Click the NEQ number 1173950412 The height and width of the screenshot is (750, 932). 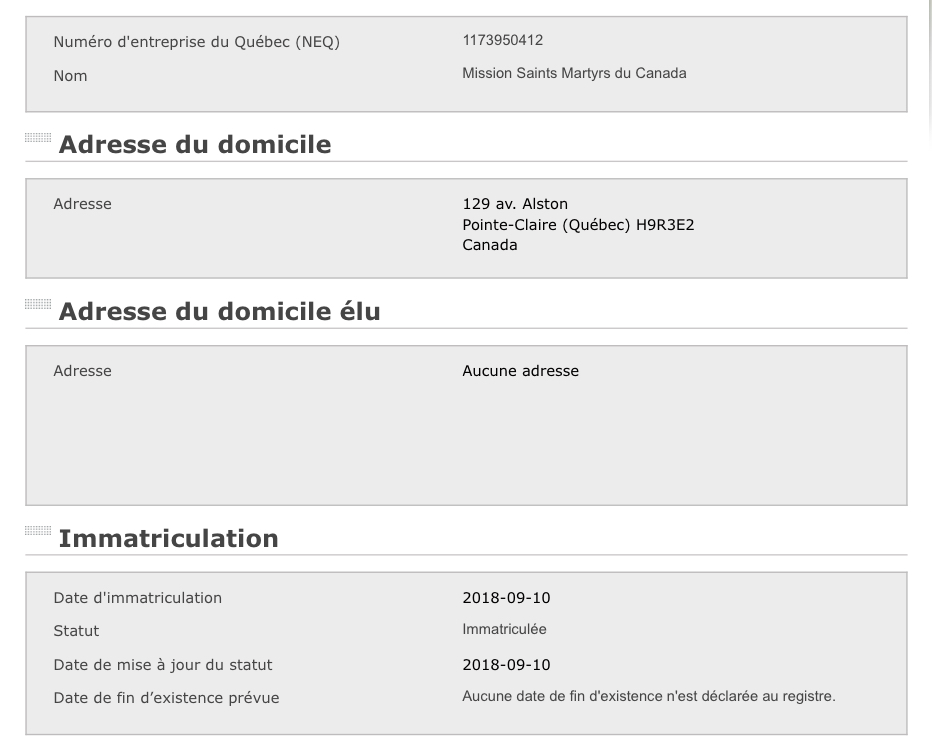pos(502,40)
